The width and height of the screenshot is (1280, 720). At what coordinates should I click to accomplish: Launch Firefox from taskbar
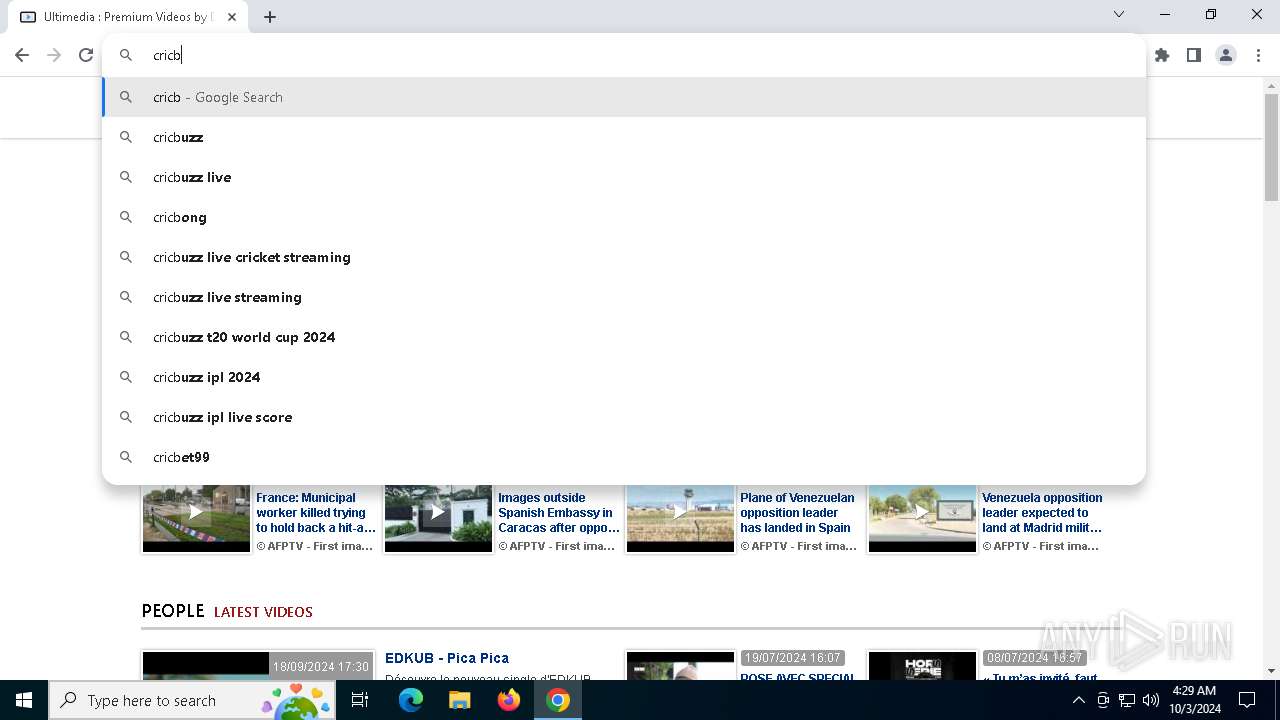point(509,700)
